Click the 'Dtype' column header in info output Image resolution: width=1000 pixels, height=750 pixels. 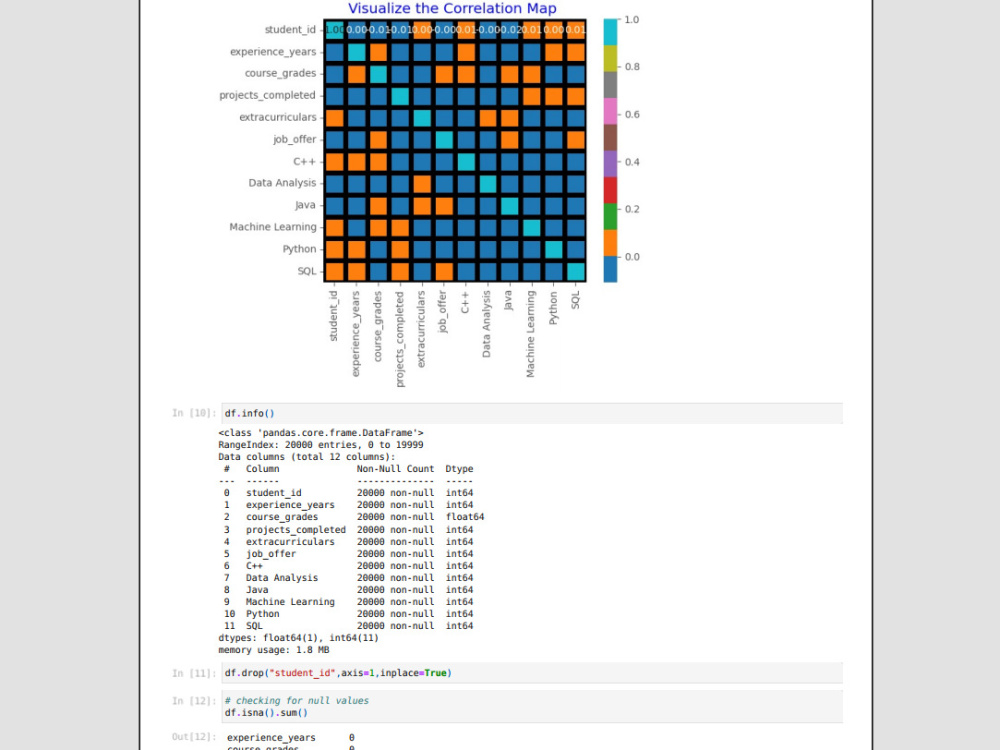pos(459,469)
